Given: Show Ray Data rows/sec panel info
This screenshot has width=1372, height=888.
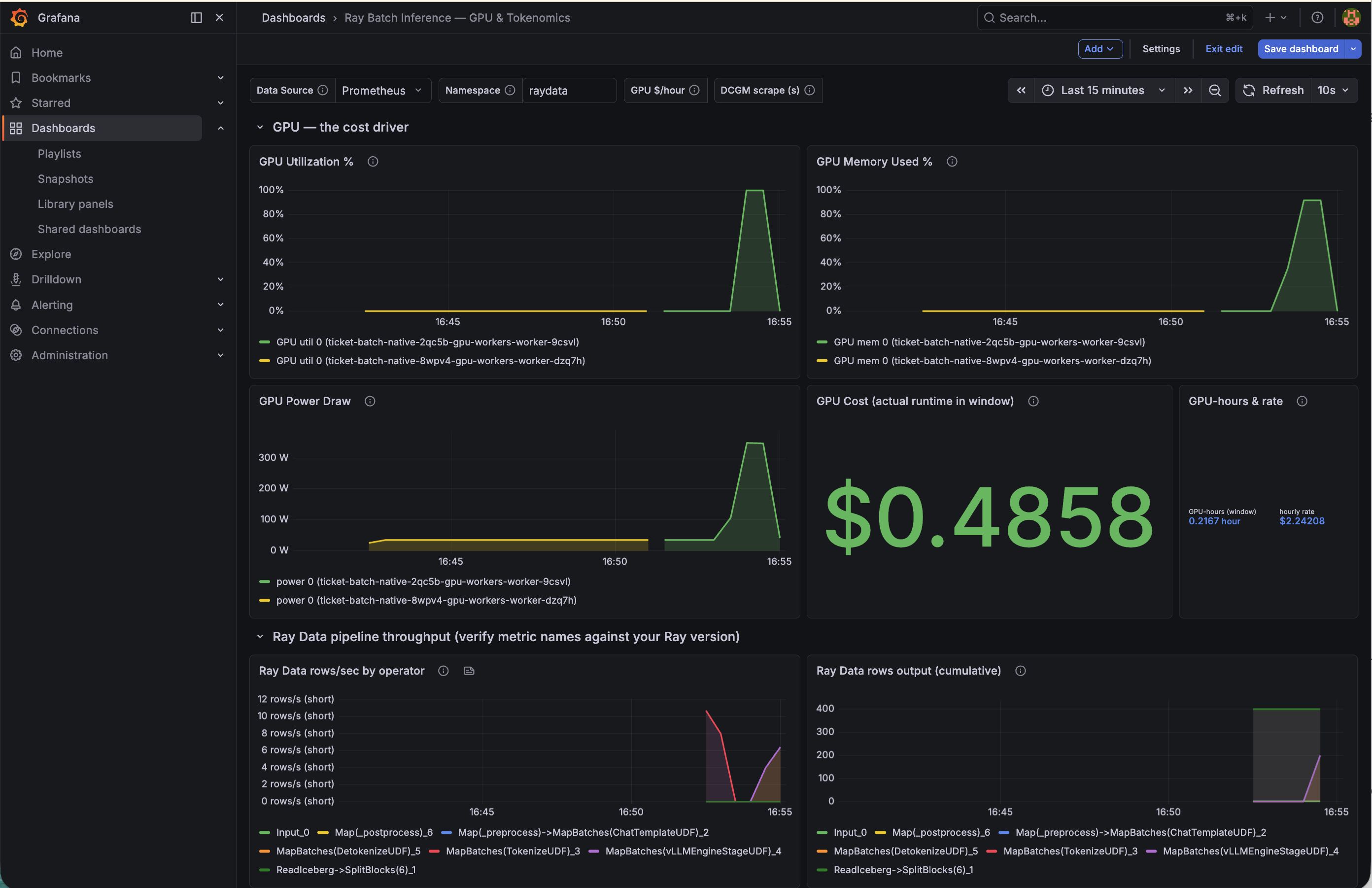Looking at the screenshot, I should (x=444, y=671).
